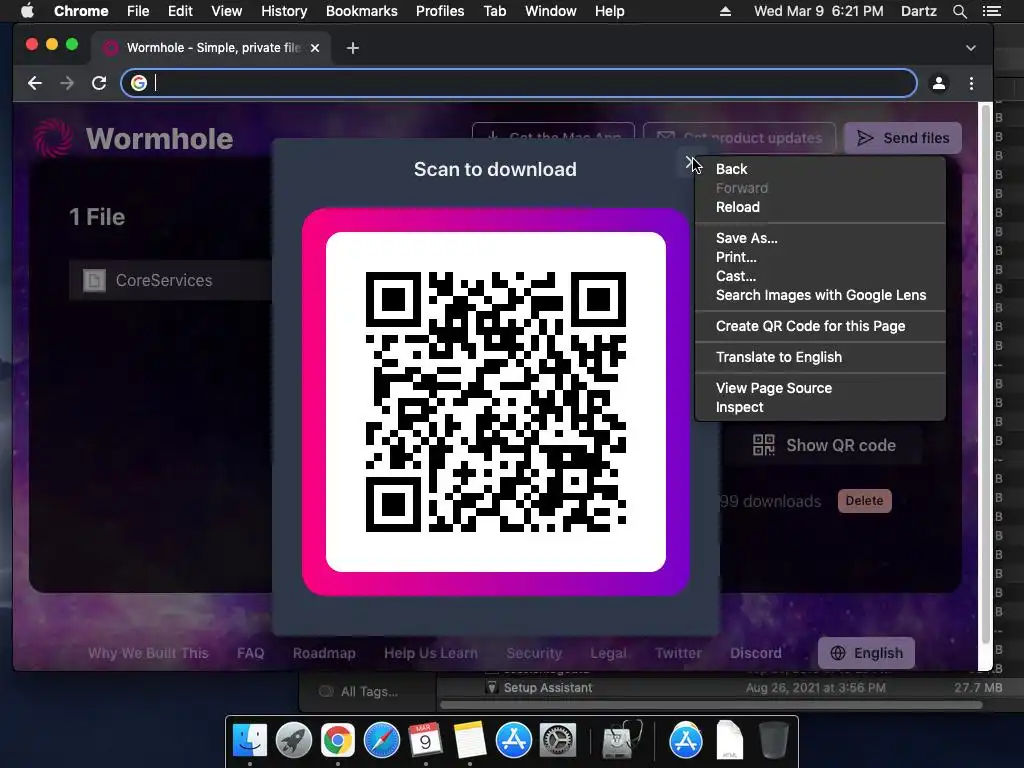Open Safari from the Dock
This screenshot has width=1024, height=768.
pos(381,741)
